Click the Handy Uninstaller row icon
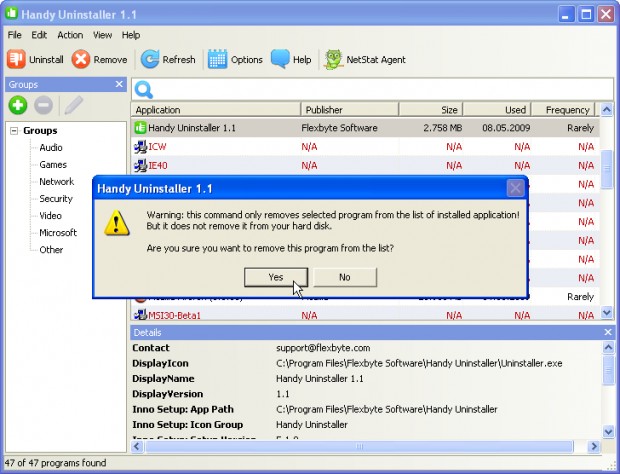Viewport: 620px width, 474px height. 140,128
